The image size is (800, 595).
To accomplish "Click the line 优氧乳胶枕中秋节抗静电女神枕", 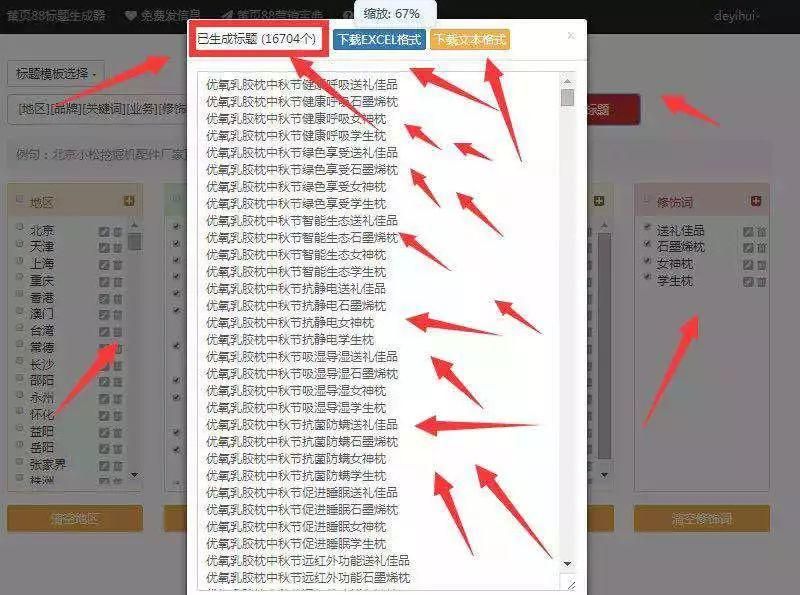I will (290, 323).
